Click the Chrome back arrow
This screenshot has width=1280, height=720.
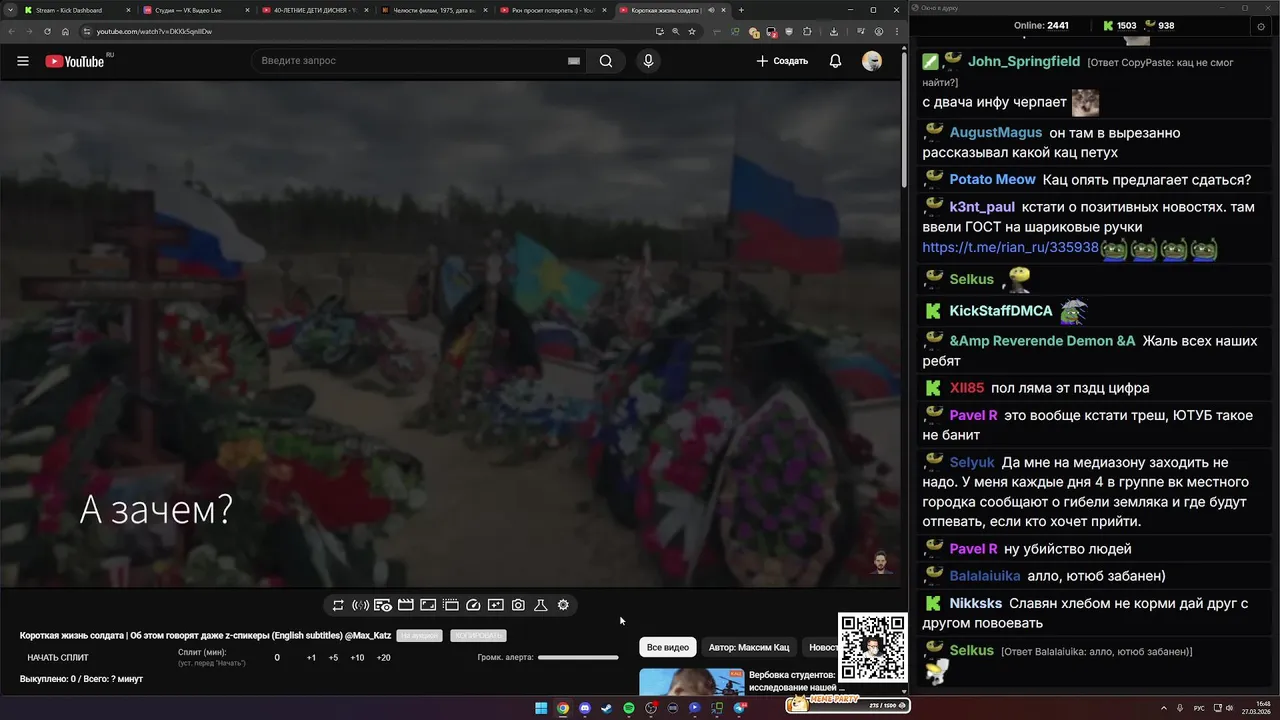point(12,31)
